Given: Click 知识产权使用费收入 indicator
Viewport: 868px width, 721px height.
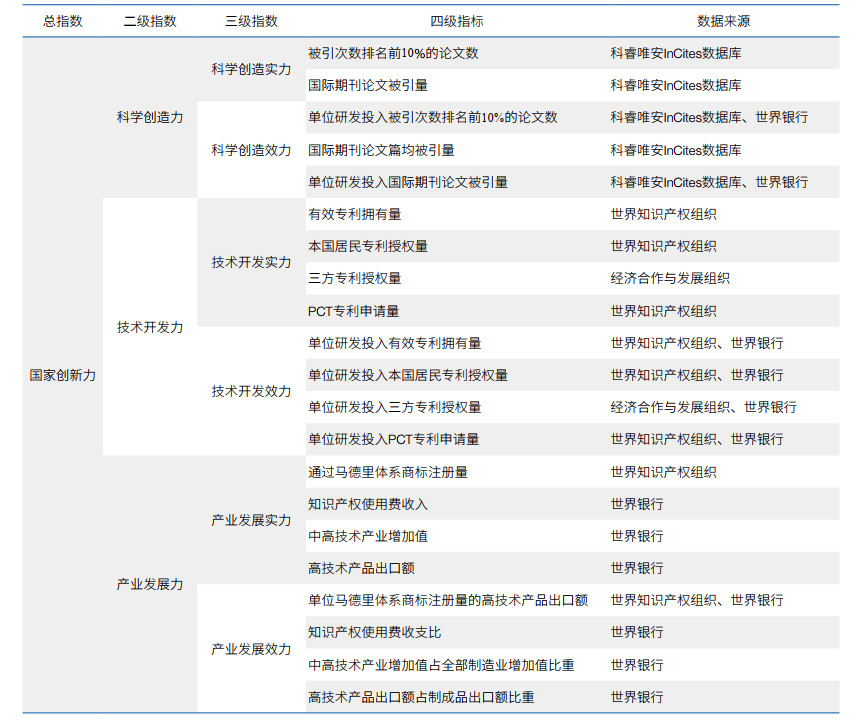Looking at the screenshot, I should 368,504.
